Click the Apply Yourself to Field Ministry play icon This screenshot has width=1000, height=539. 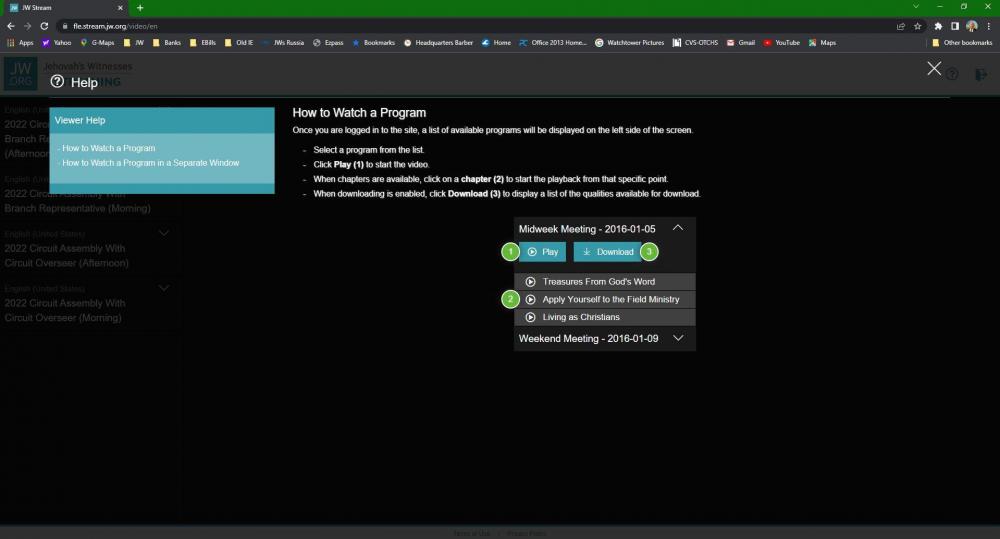tap(530, 300)
